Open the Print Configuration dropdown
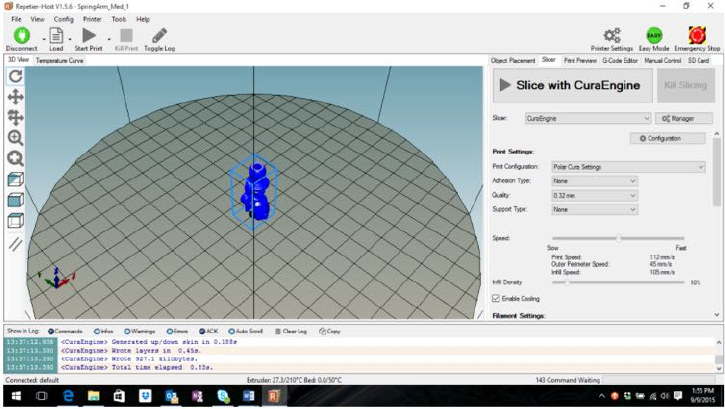 627,167
